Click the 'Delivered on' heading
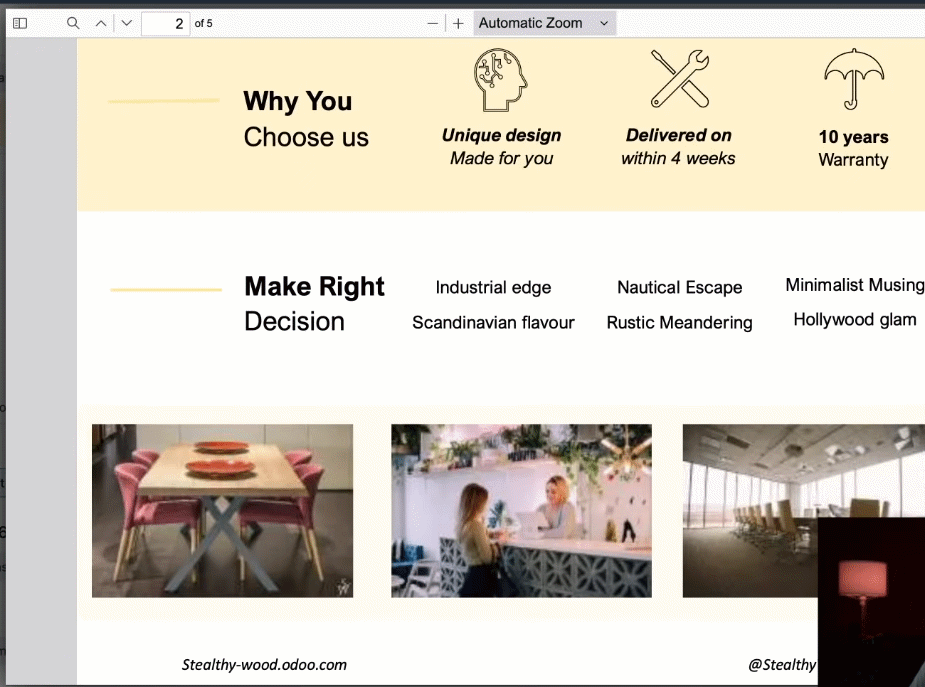The width and height of the screenshot is (925, 687). 678,135
